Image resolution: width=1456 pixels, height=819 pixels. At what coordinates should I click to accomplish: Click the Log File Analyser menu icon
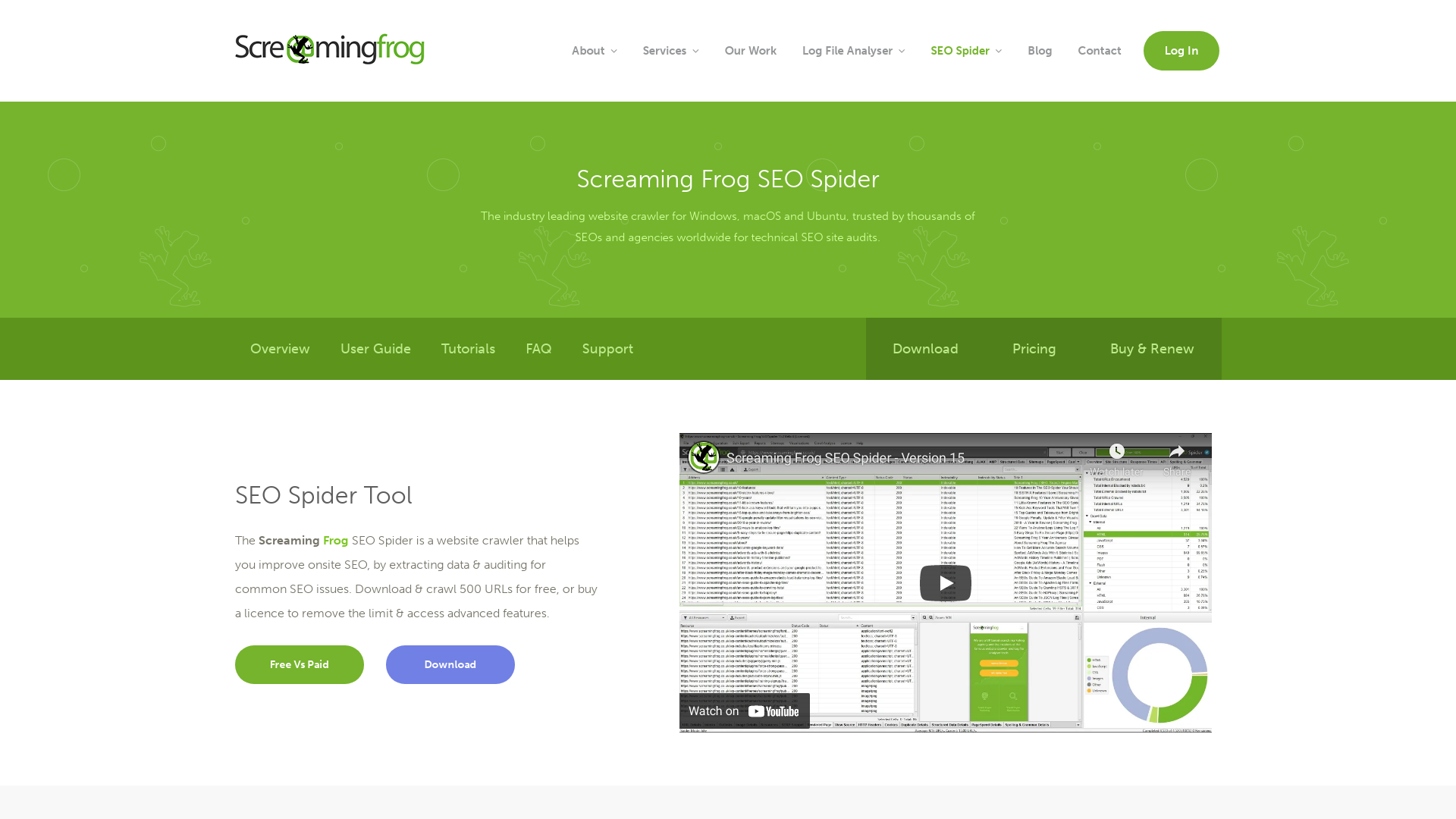click(x=901, y=51)
